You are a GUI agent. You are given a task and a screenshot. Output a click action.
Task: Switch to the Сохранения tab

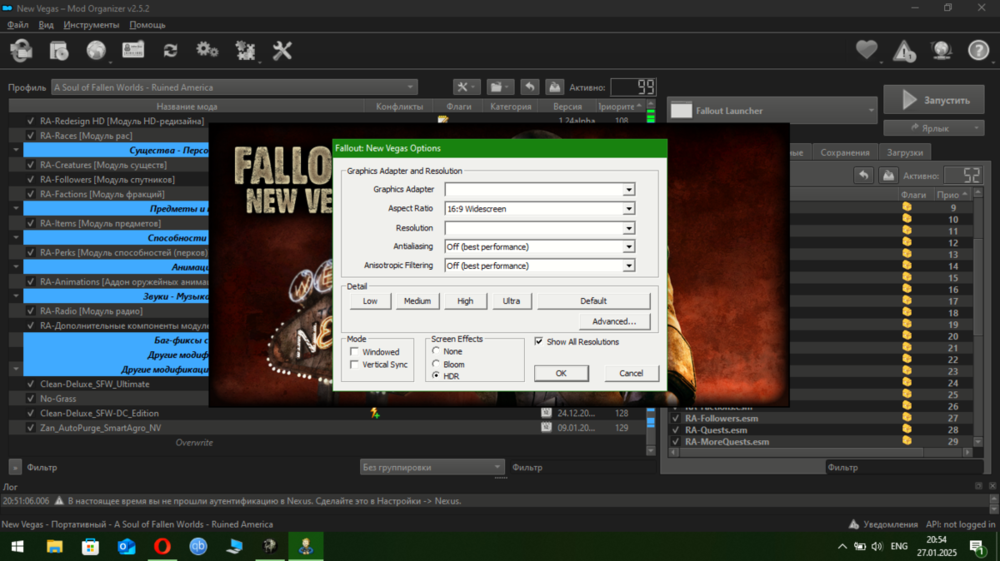pyautogui.click(x=844, y=152)
